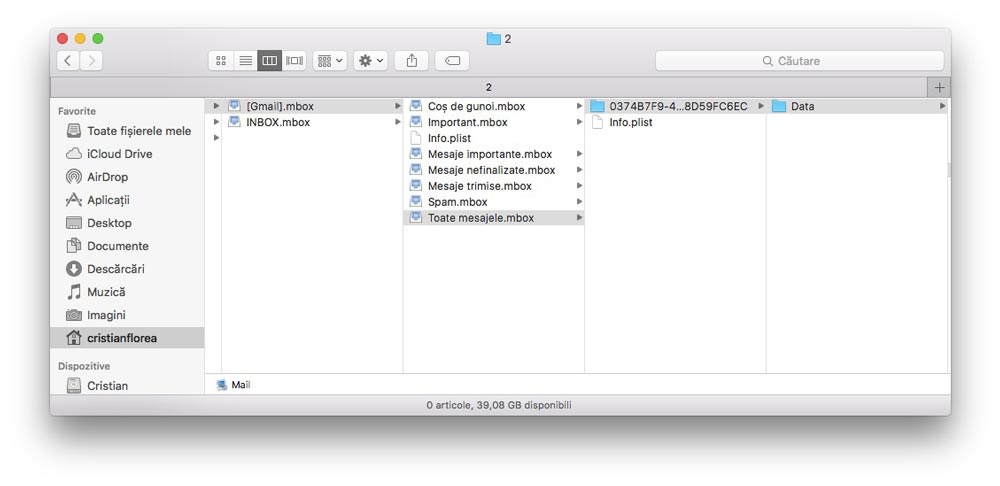Expand arrow right of 0374B7F9 folder
This screenshot has width=1000, height=486.
(x=761, y=106)
